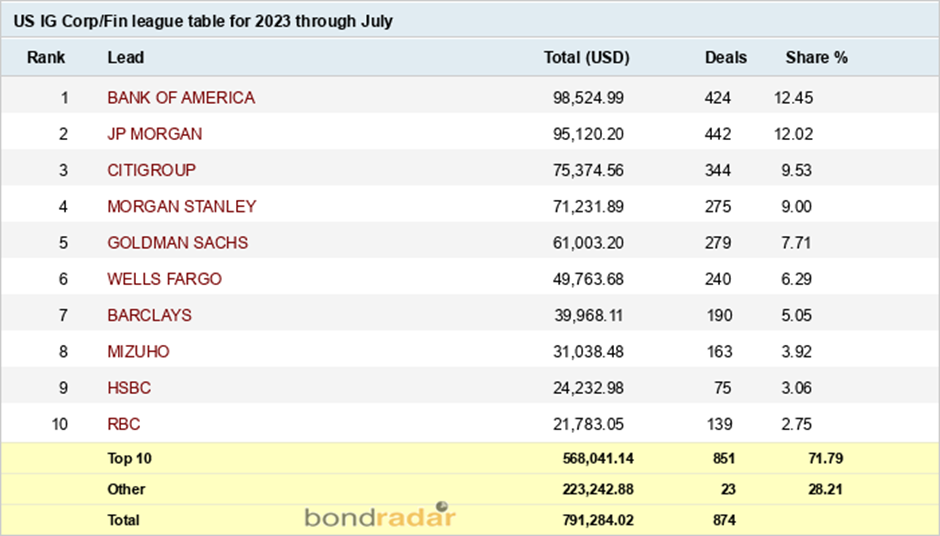
Task: Open the CITIGROUP lead link
Action: pyautogui.click(x=152, y=170)
